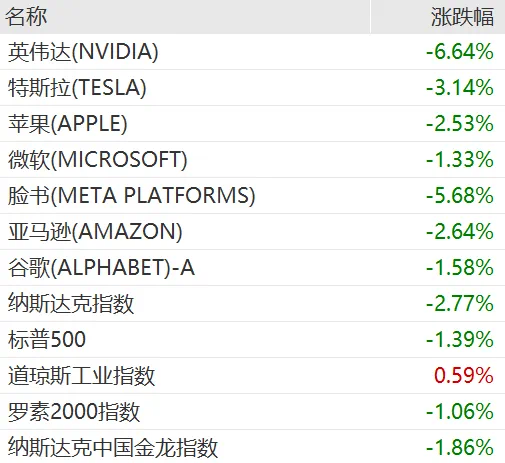Open the 道琼斯工业指数 row
The height and width of the screenshot is (463, 505).
[x=252, y=376]
